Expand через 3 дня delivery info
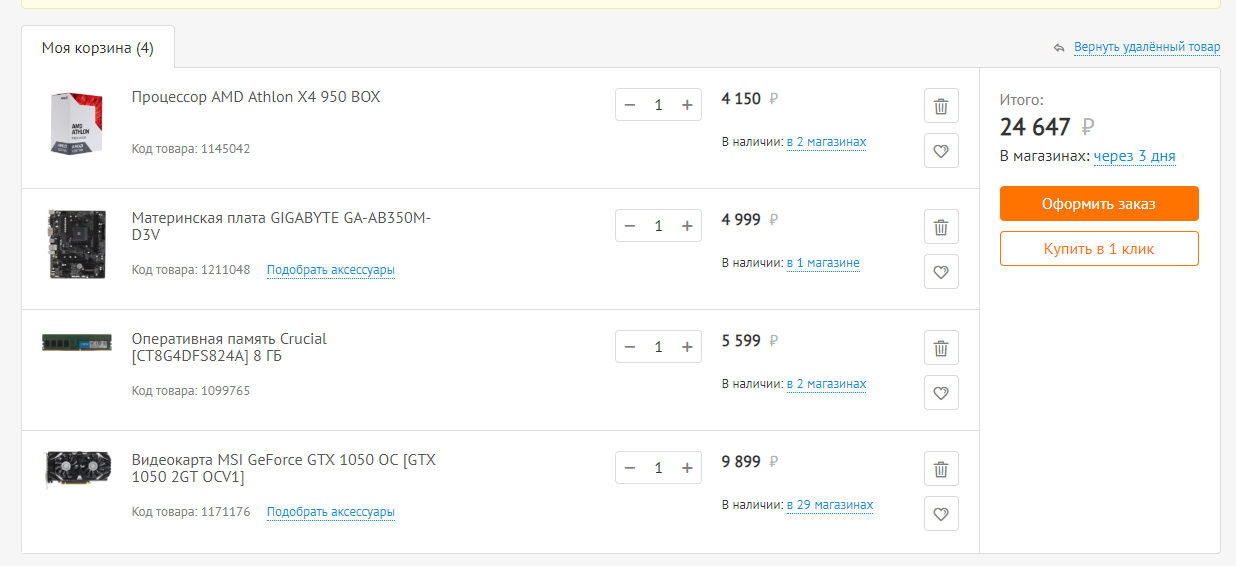This screenshot has height=566, width=1236. pyautogui.click(x=1134, y=156)
